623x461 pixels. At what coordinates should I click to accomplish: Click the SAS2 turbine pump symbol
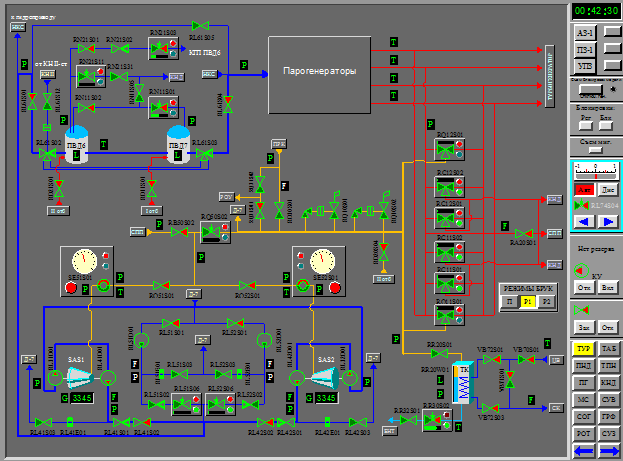325,378
